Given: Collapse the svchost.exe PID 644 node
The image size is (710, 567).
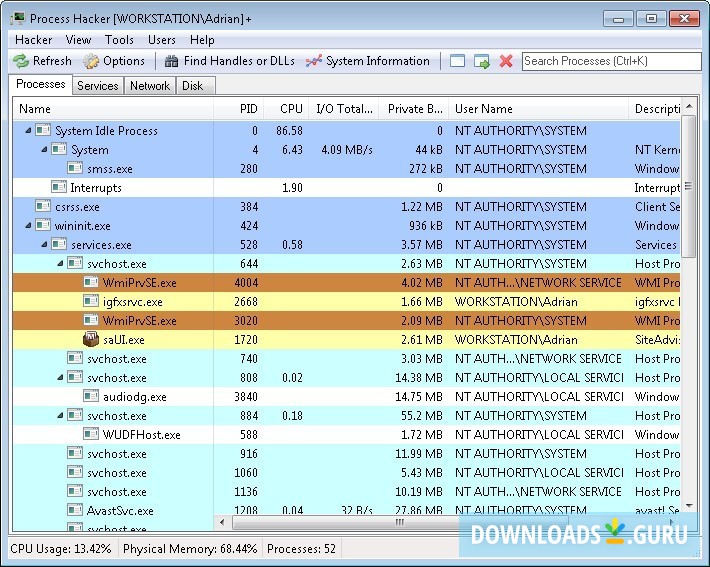Looking at the screenshot, I should 60,264.
